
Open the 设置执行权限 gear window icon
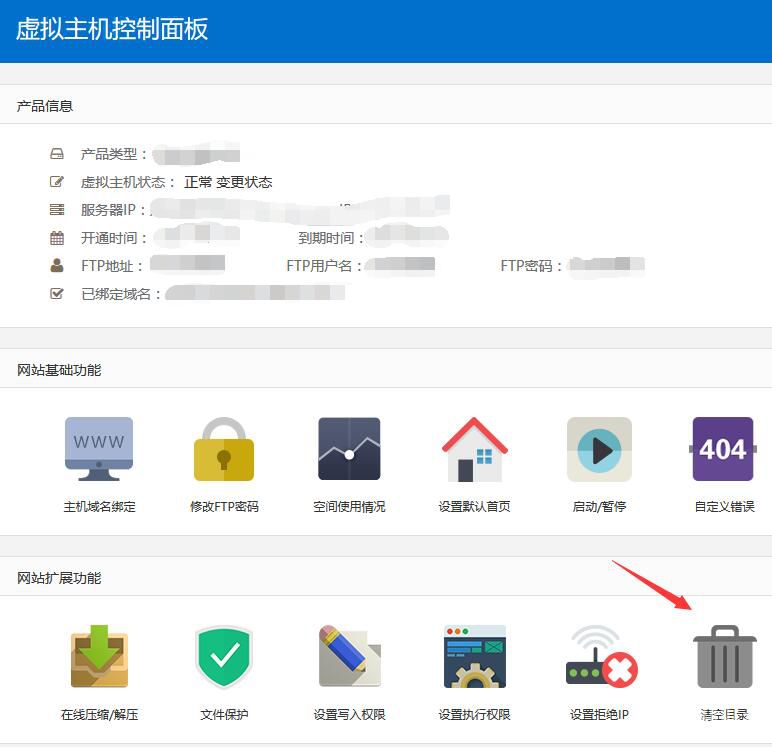474,657
